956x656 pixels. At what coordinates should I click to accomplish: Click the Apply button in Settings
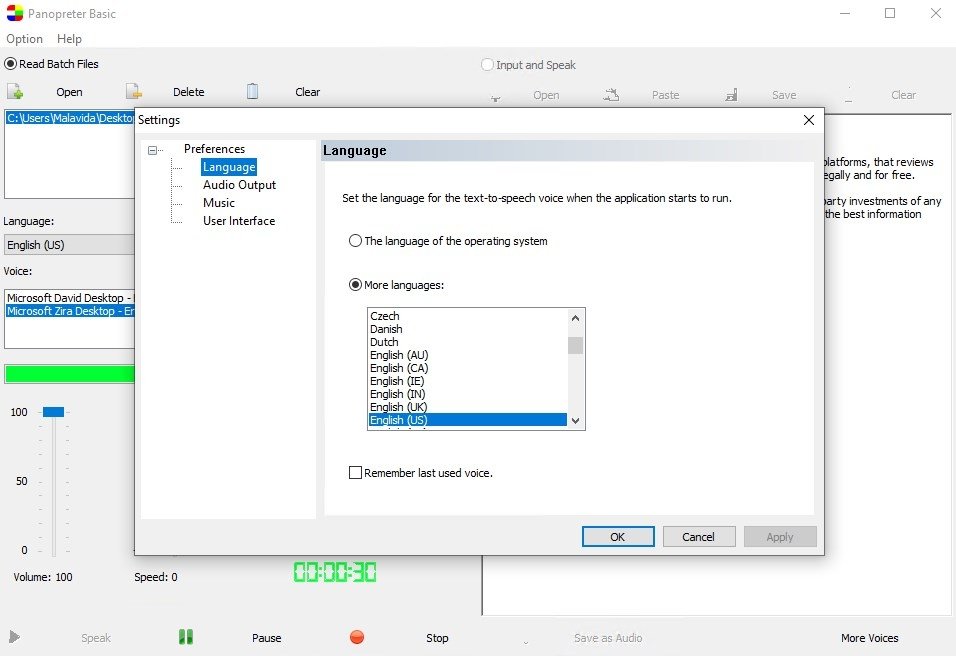(x=780, y=537)
